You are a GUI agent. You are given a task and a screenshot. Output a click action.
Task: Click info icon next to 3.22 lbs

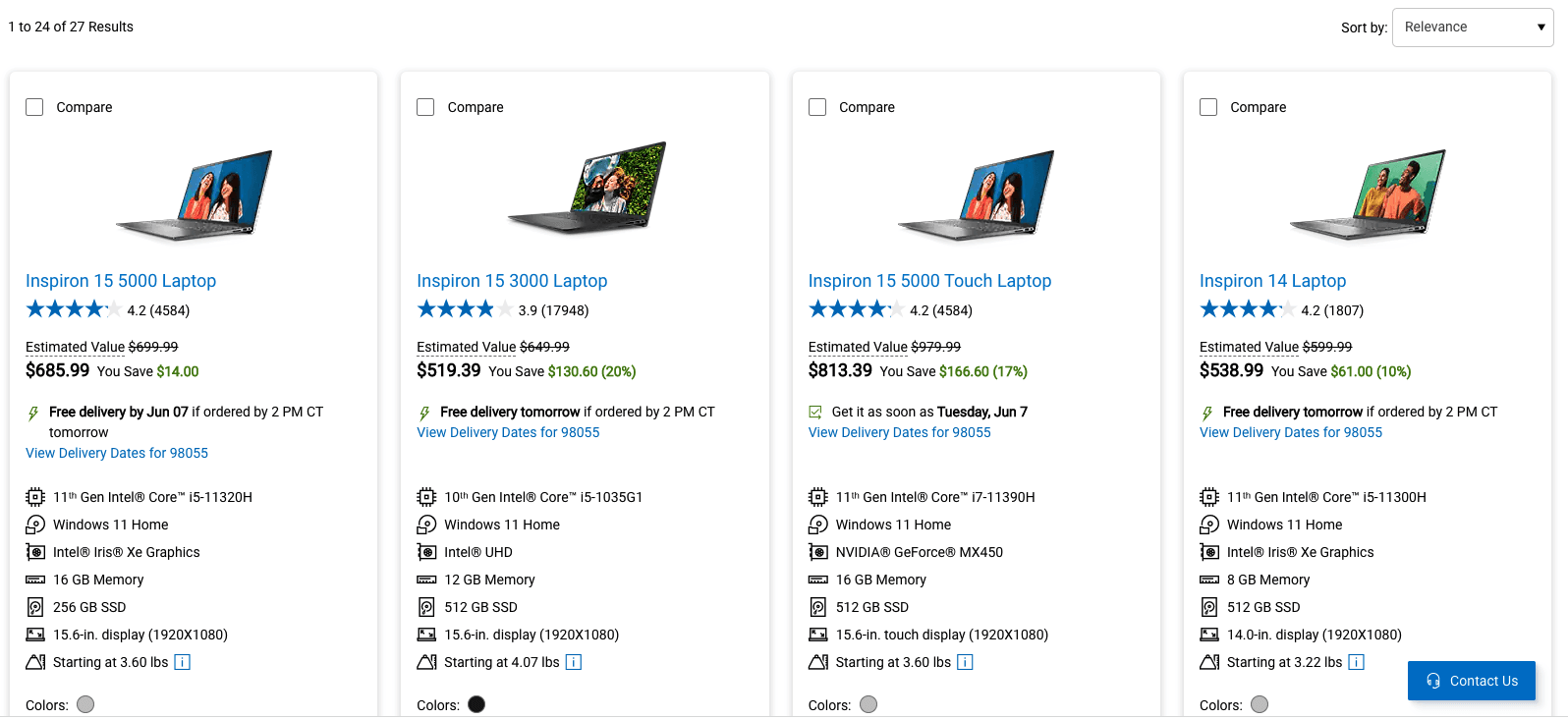[1356, 662]
